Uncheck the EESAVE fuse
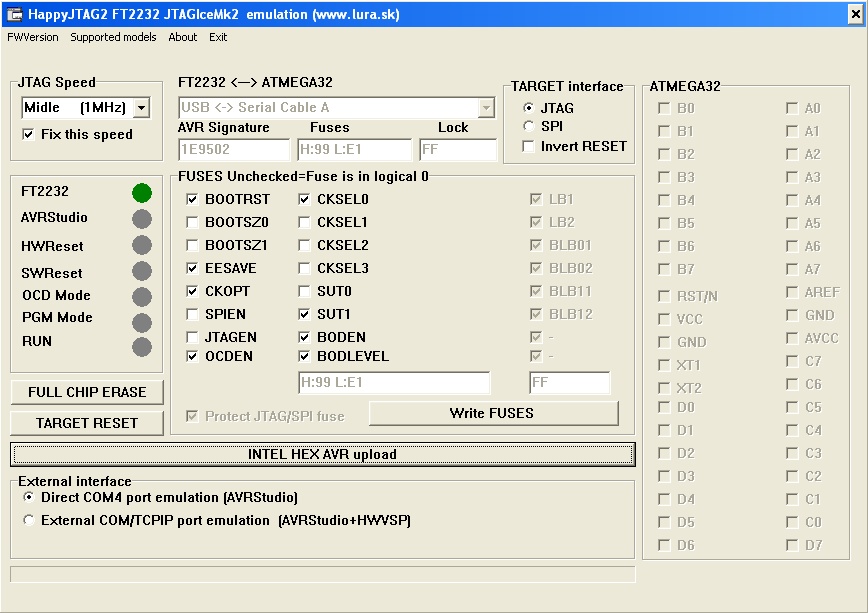Image resolution: width=868 pixels, height=613 pixels. pyautogui.click(x=192, y=269)
